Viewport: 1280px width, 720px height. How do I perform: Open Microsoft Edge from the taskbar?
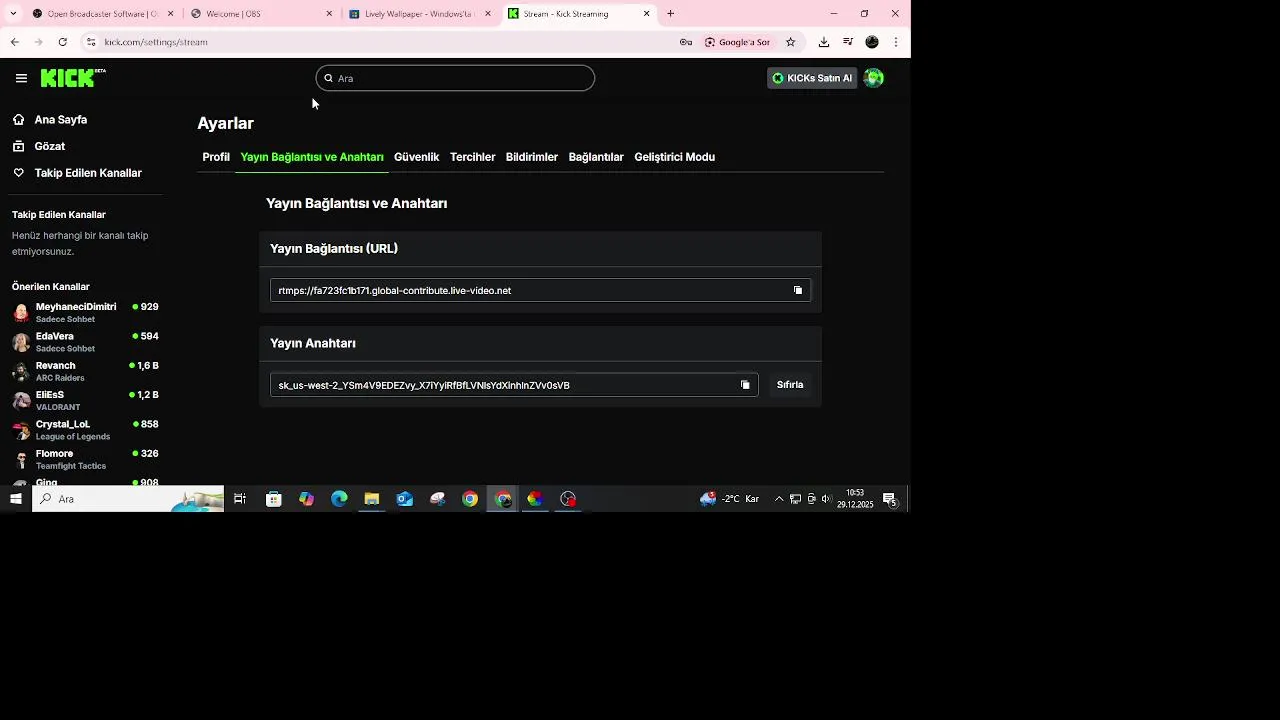[x=339, y=499]
